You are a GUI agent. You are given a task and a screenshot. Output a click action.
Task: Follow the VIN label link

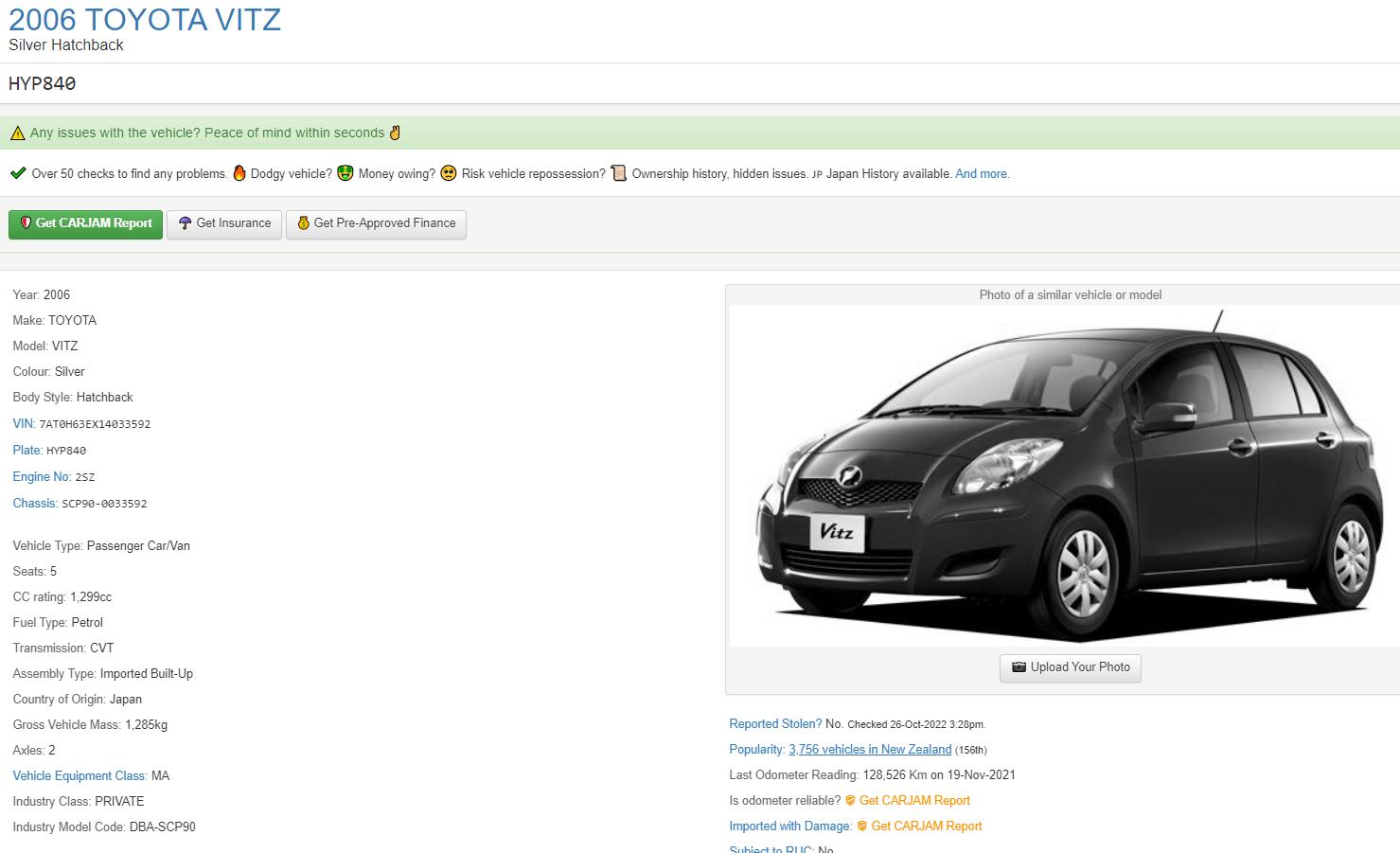(24, 423)
